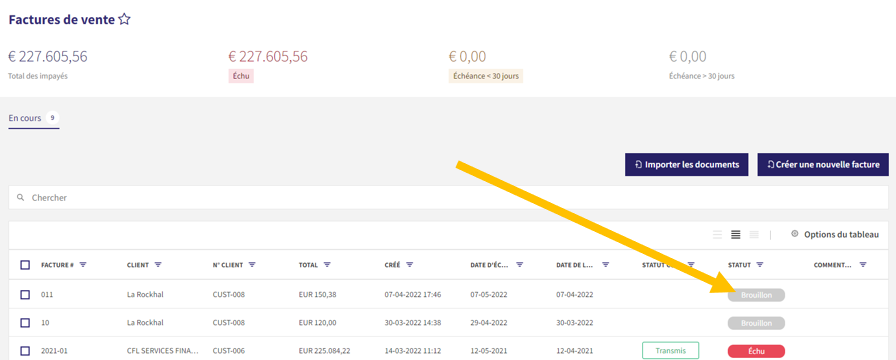
Task: Open filter icon for TOTAL column
Action: (x=327, y=265)
